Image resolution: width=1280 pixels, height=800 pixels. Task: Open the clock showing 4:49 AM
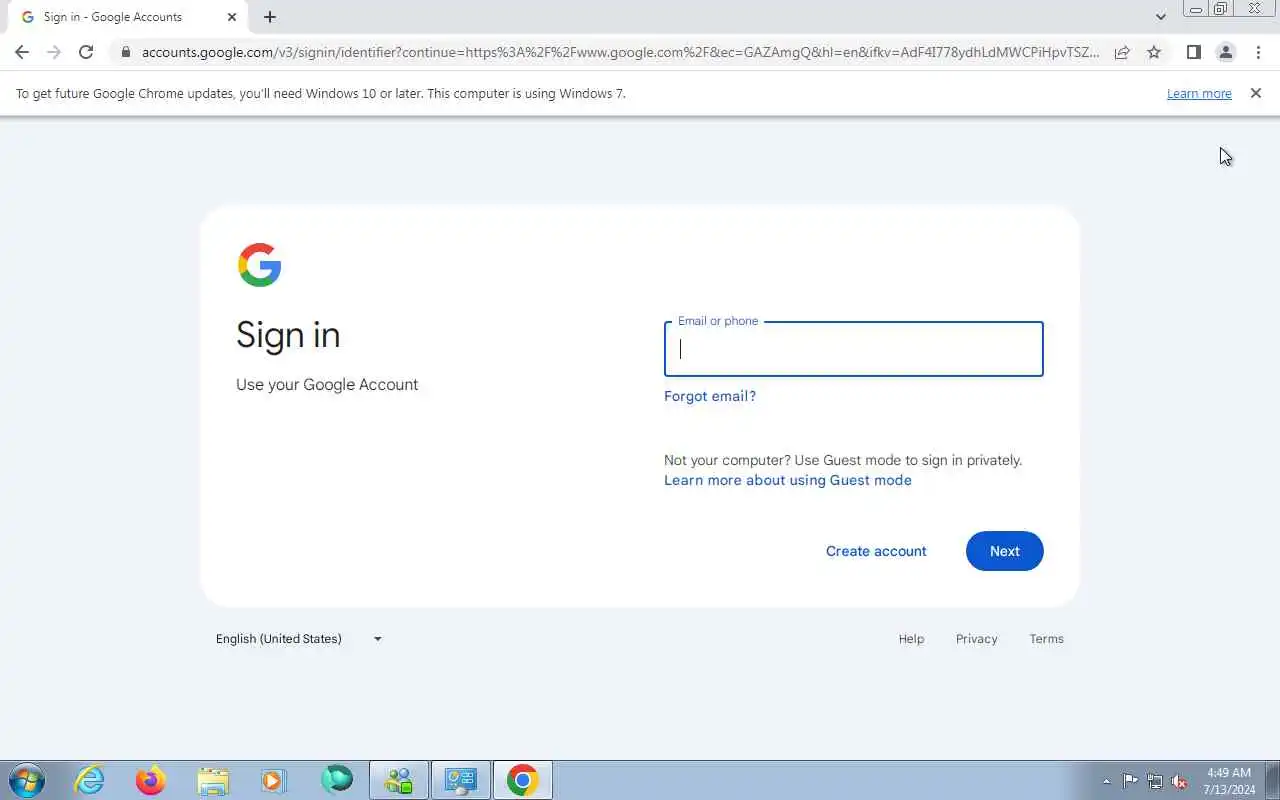pos(1230,781)
